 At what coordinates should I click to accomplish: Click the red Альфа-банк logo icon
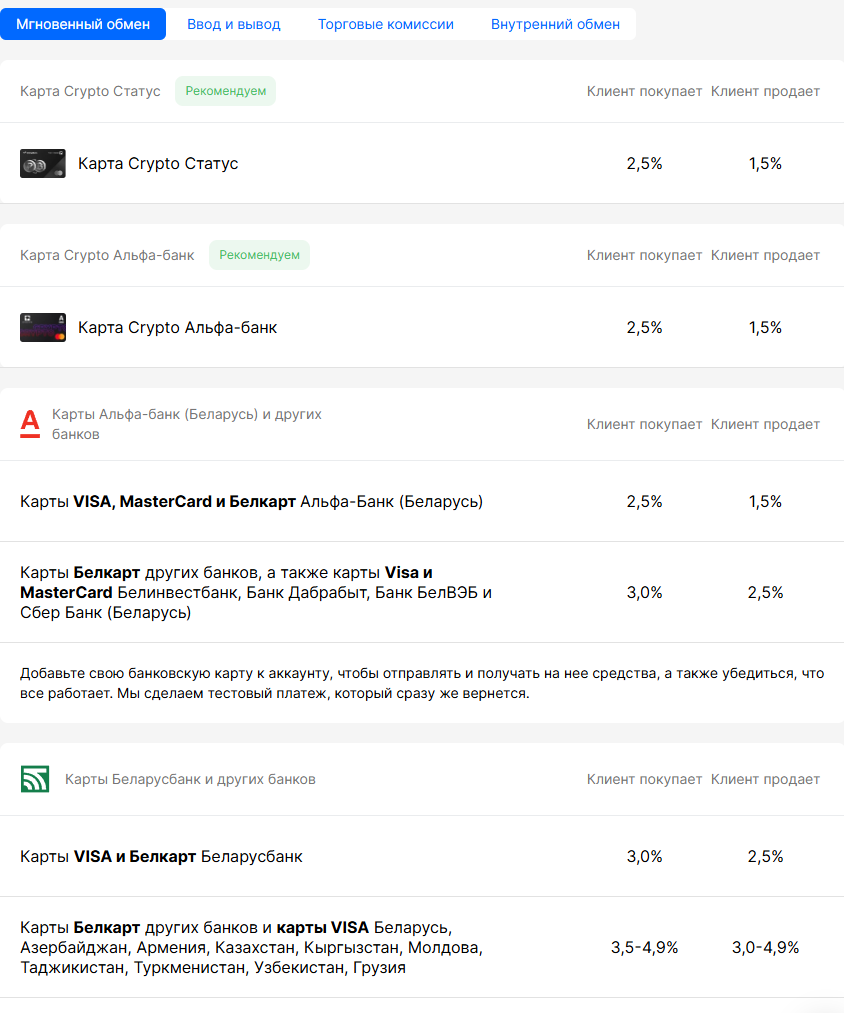click(30, 424)
